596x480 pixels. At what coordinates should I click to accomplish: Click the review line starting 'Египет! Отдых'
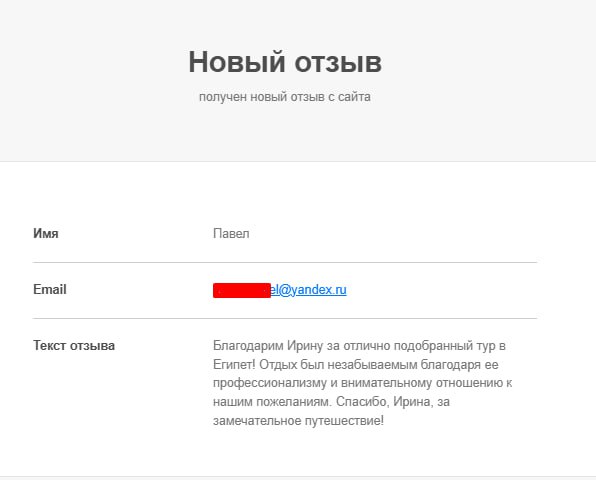pos(355,364)
